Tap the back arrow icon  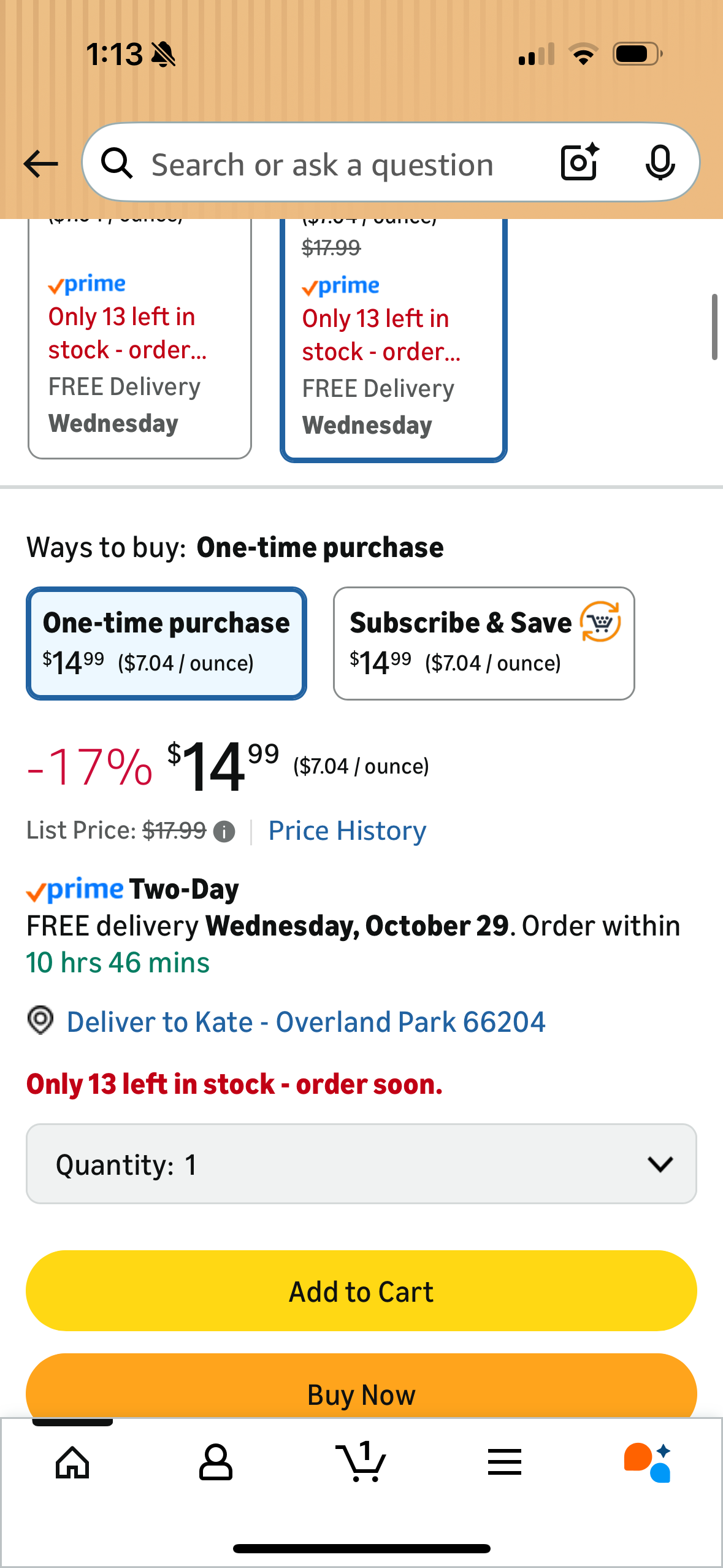(40, 164)
